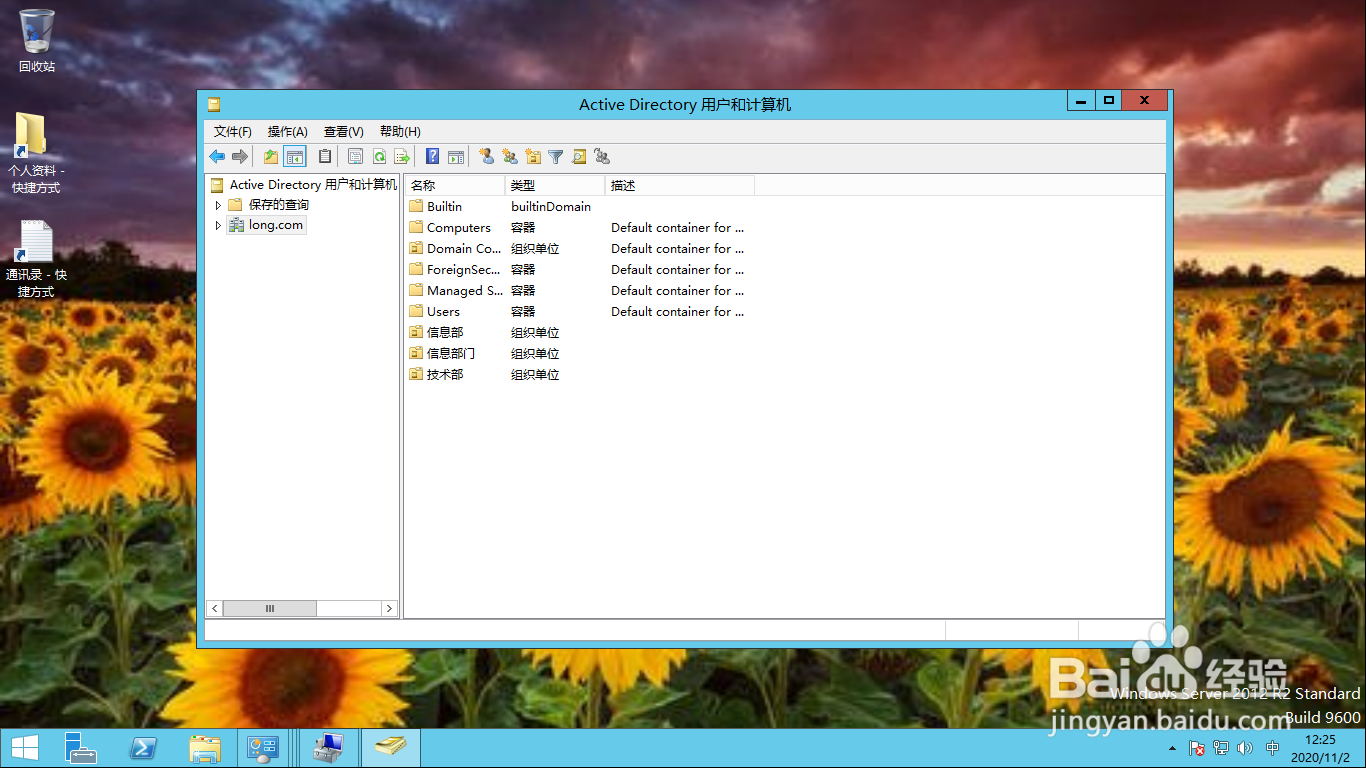Screen dimensions: 1366x768
Task: Click the Refresh toolbar icon
Action: point(379,157)
